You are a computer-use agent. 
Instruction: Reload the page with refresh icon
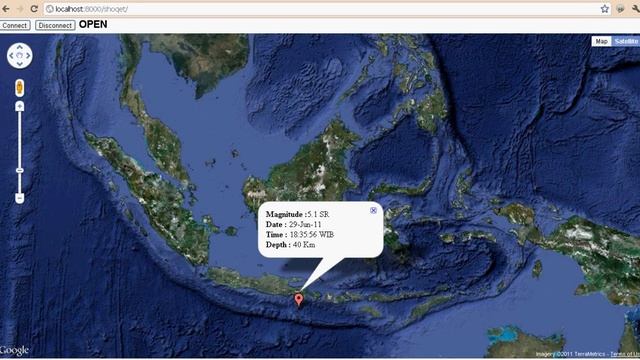coord(34,9)
